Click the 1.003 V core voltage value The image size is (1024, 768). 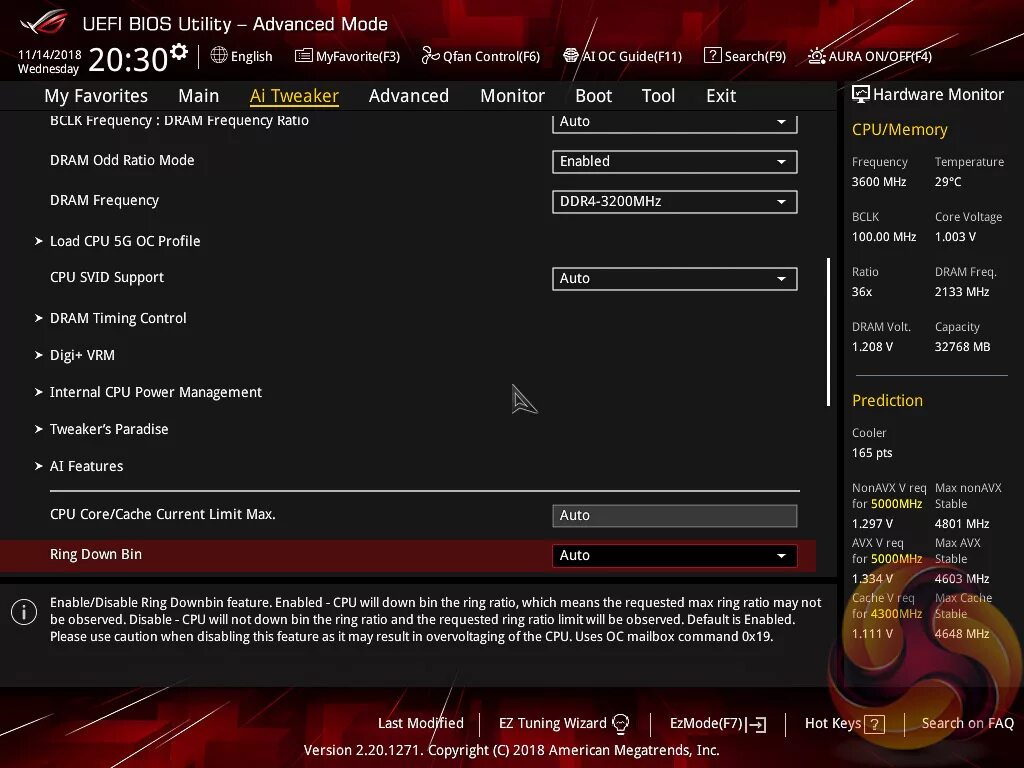pos(955,237)
